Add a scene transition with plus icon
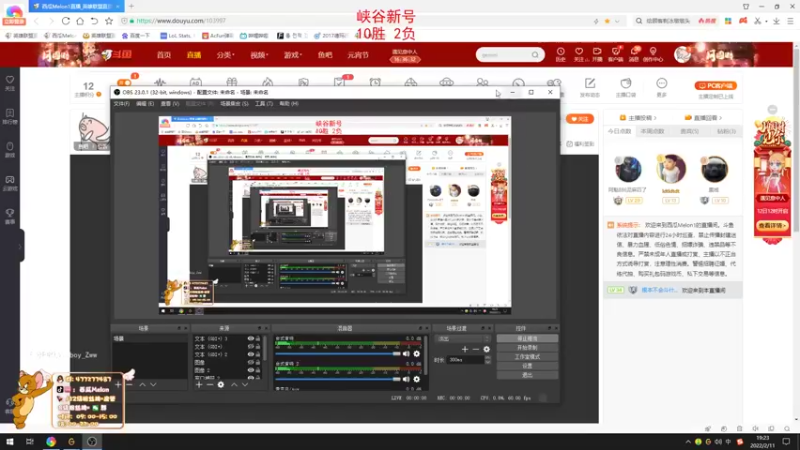 pyautogui.click(x=465, y=349)
